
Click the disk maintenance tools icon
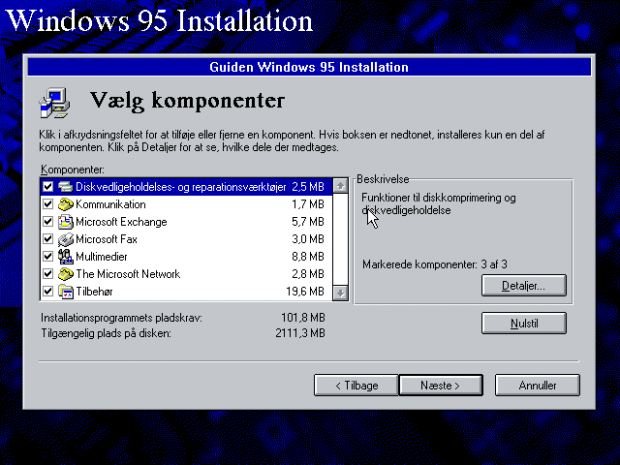pos(65,187)
